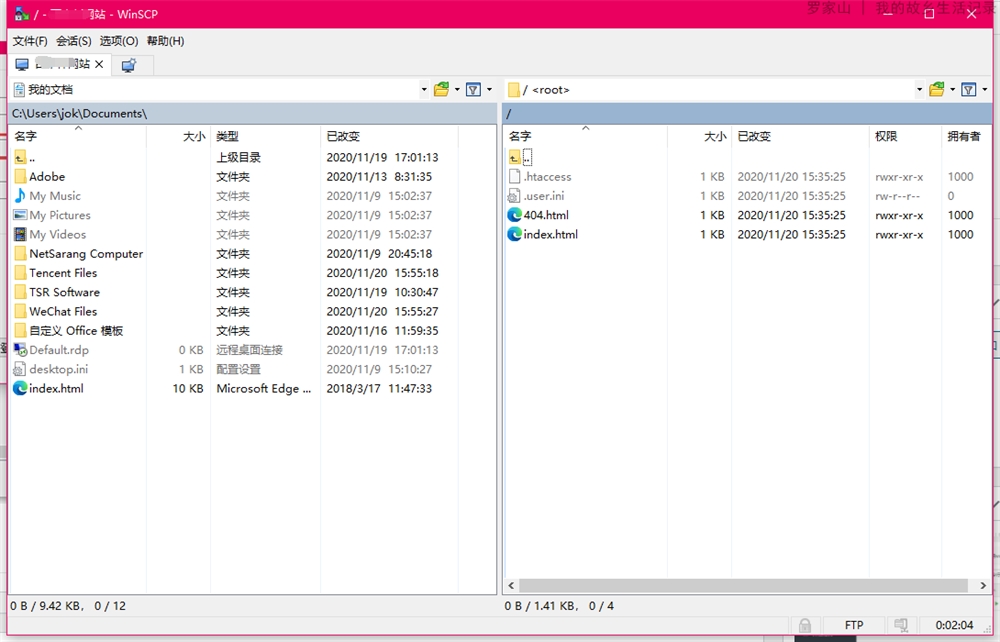Click the remote open folder icon
Viewport: 1000px width, 642px height.
click(937, 89)
